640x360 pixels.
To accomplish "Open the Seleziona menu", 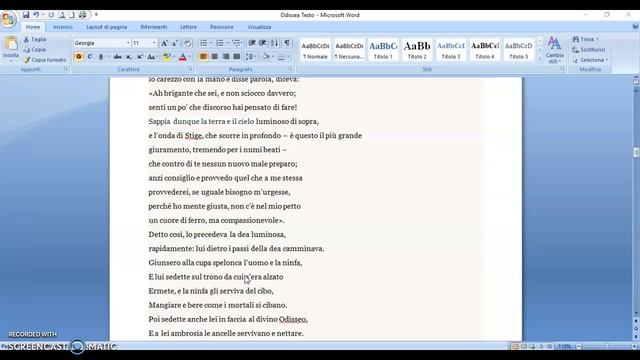I will click(x=590, y=60).
